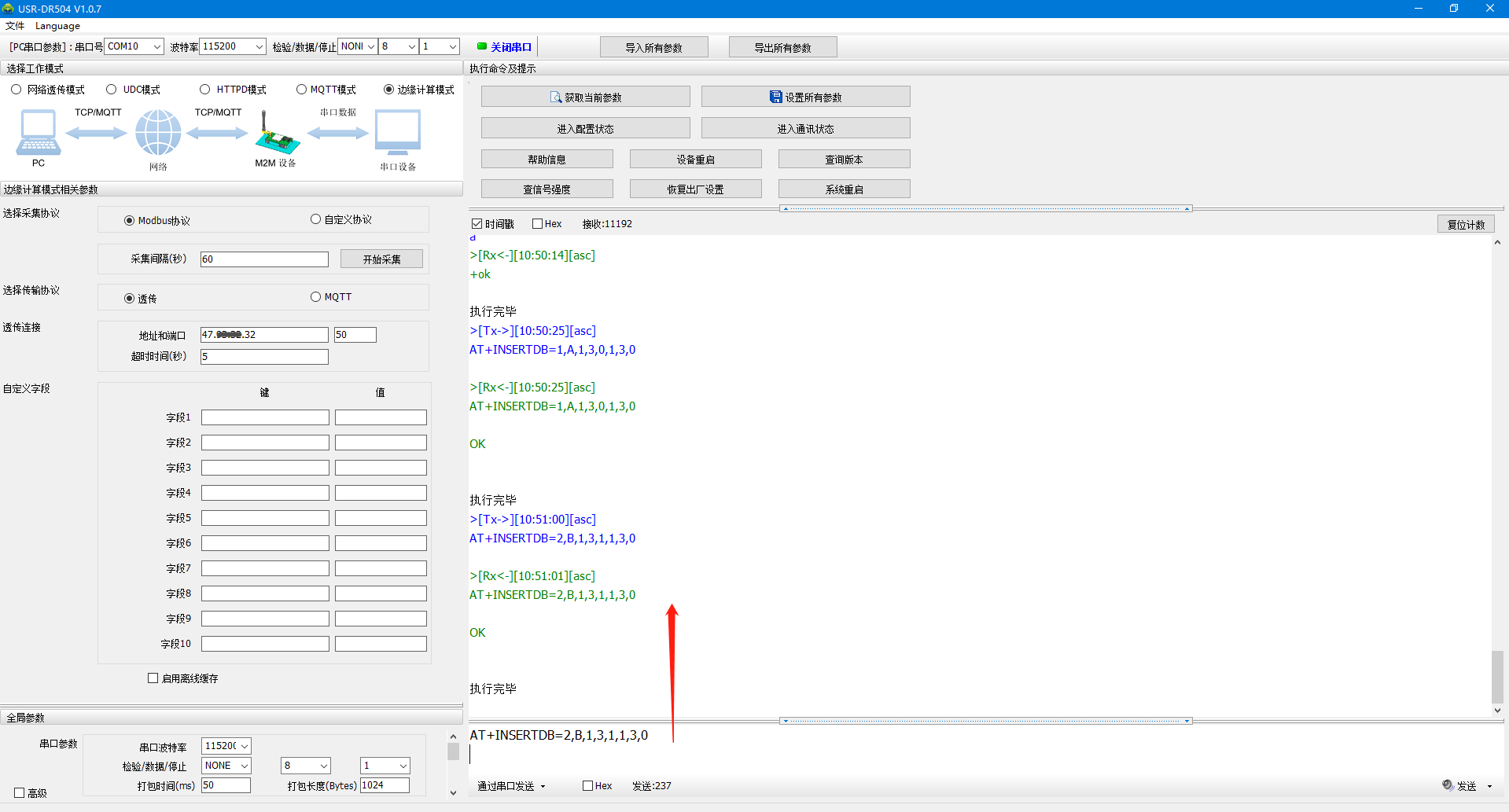Viewport: 1509px width, 812px height.
Task: Click the 采集间隔(秒) input field
Action: [x=264, y=259]
